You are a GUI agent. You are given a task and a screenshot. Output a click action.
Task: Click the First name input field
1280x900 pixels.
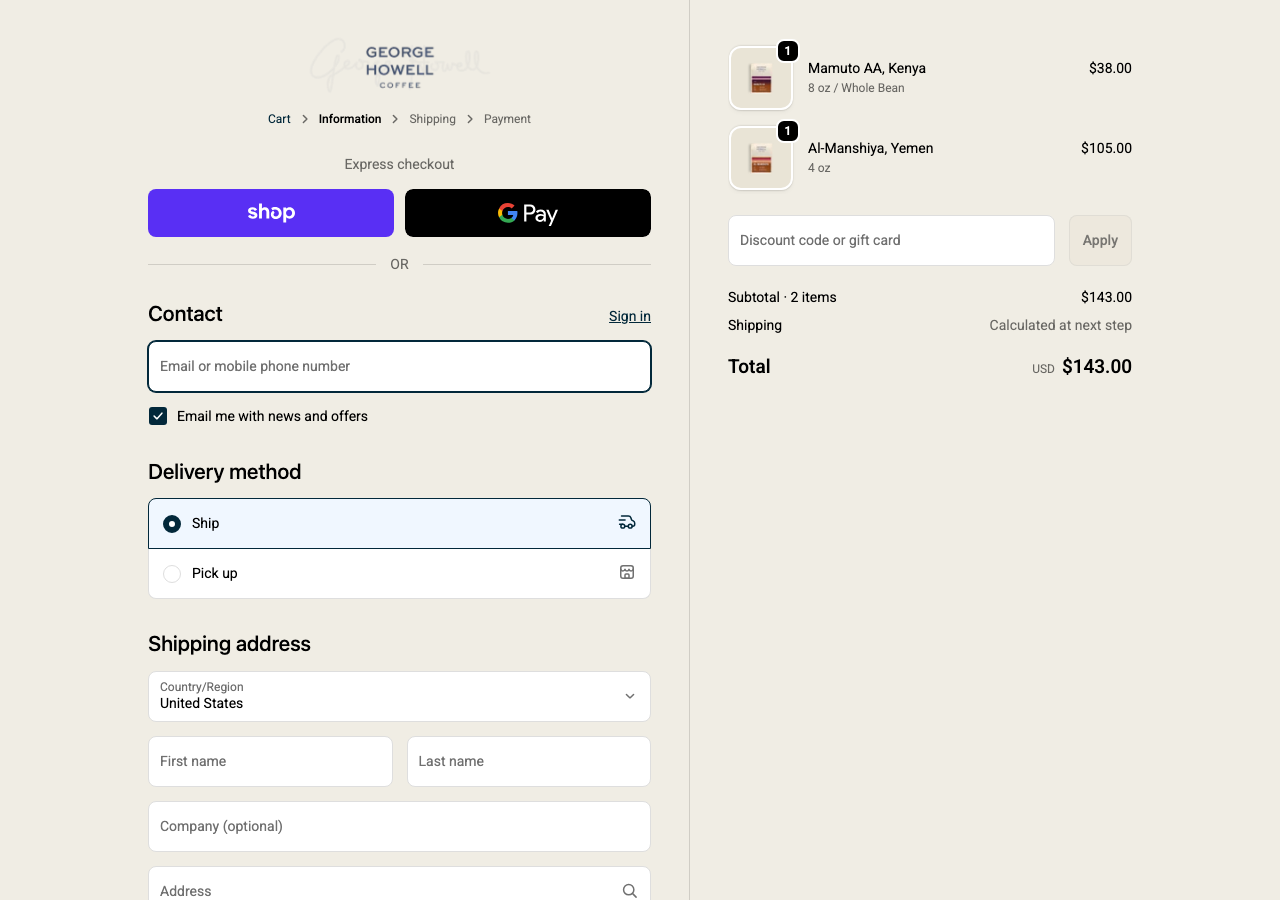pos(270,761)
